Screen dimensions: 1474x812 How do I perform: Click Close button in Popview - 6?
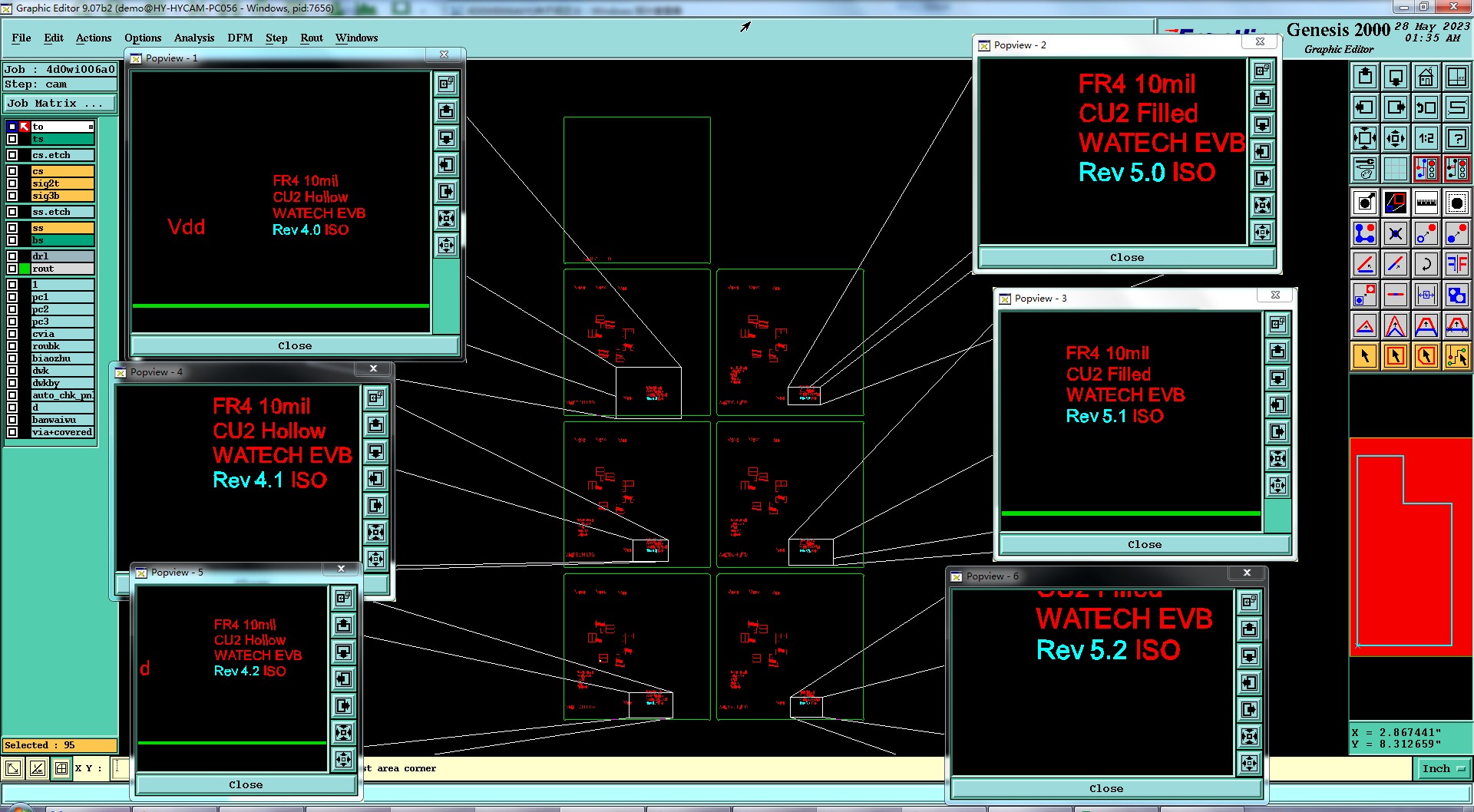[1106, 788]
